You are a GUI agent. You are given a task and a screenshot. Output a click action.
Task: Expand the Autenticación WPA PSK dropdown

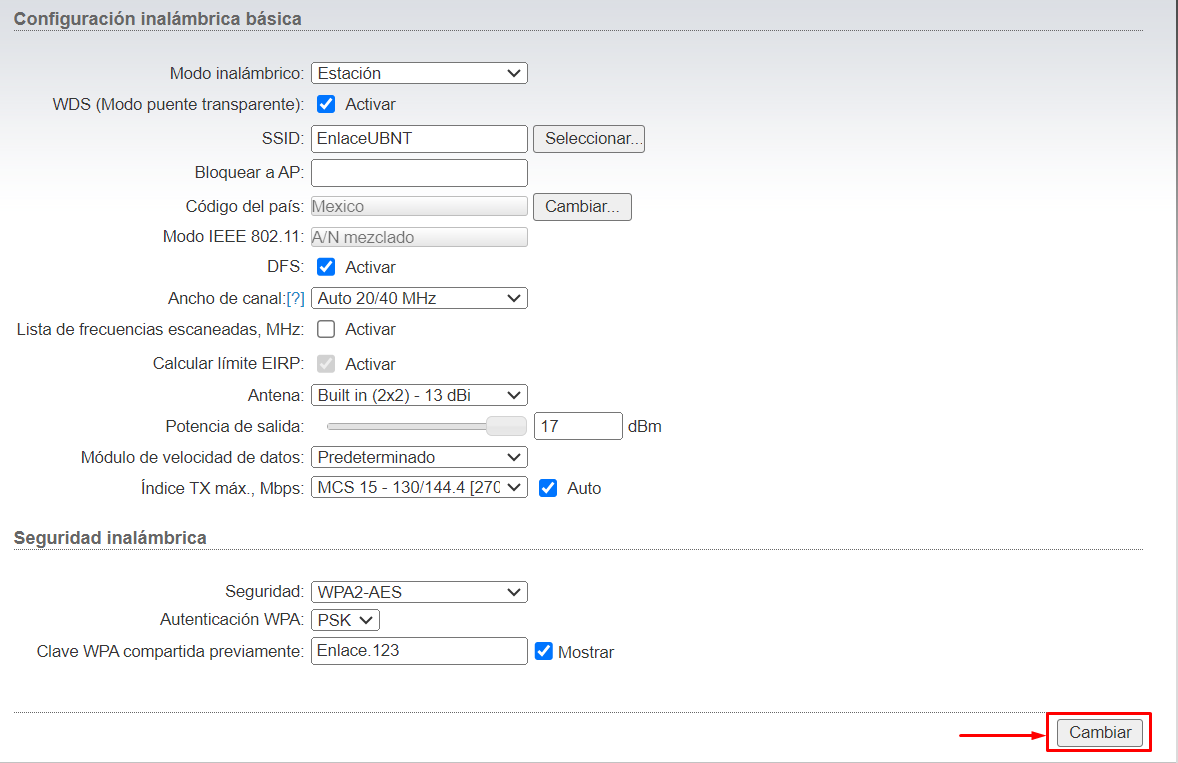(x=346, y=620)
